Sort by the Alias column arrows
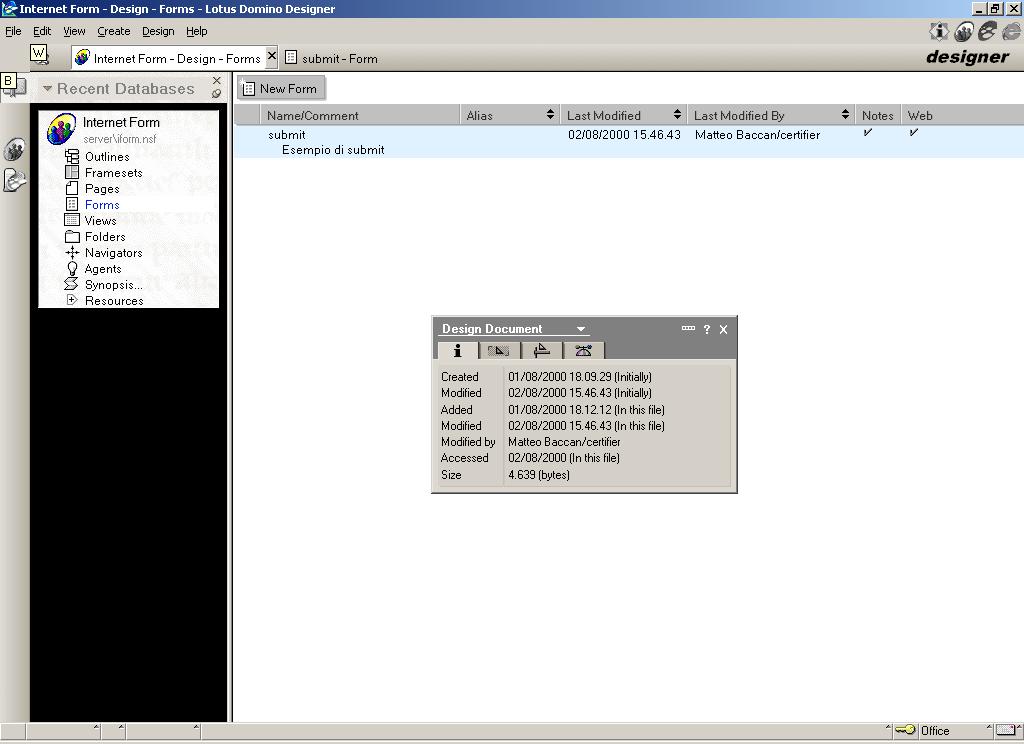The image size is (1024, 744). click(550, 115)
